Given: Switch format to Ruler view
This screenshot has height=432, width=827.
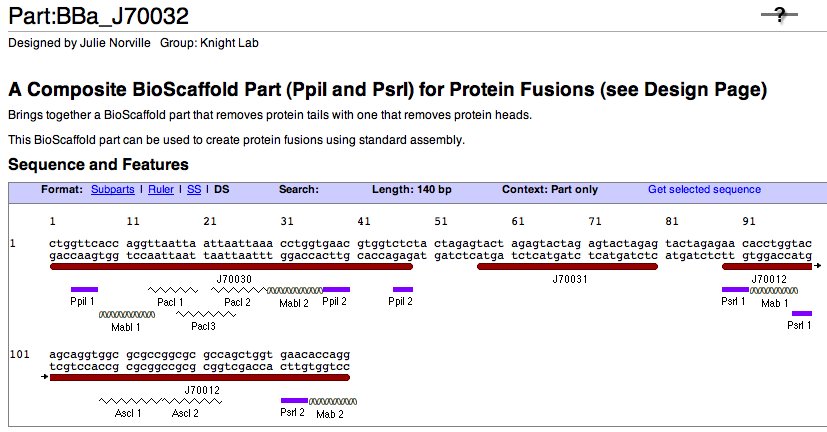Looking at the screenshot, I should (x=161, y=189).
